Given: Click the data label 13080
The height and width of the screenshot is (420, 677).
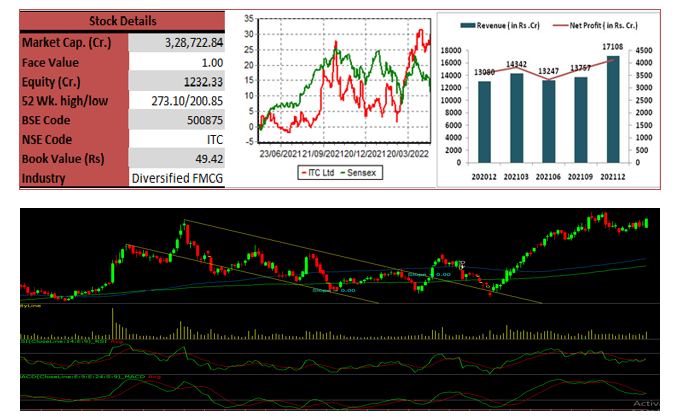Looking at the screenshot, I should 484,72.
